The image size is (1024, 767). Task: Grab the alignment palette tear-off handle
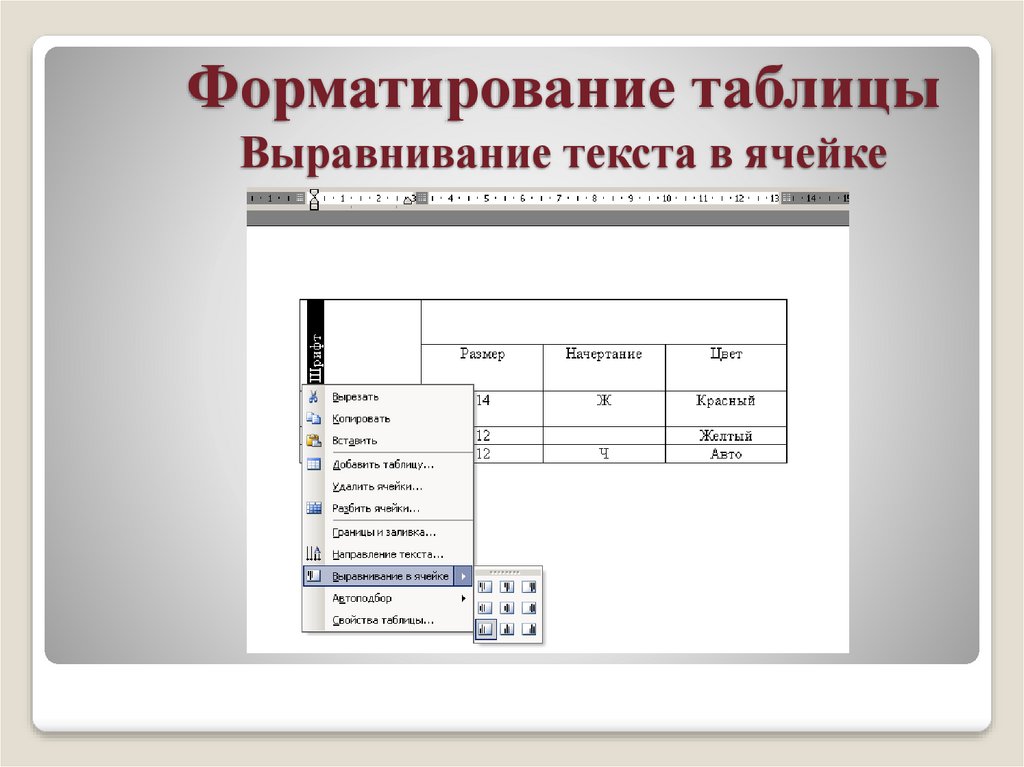click(505, 572)
